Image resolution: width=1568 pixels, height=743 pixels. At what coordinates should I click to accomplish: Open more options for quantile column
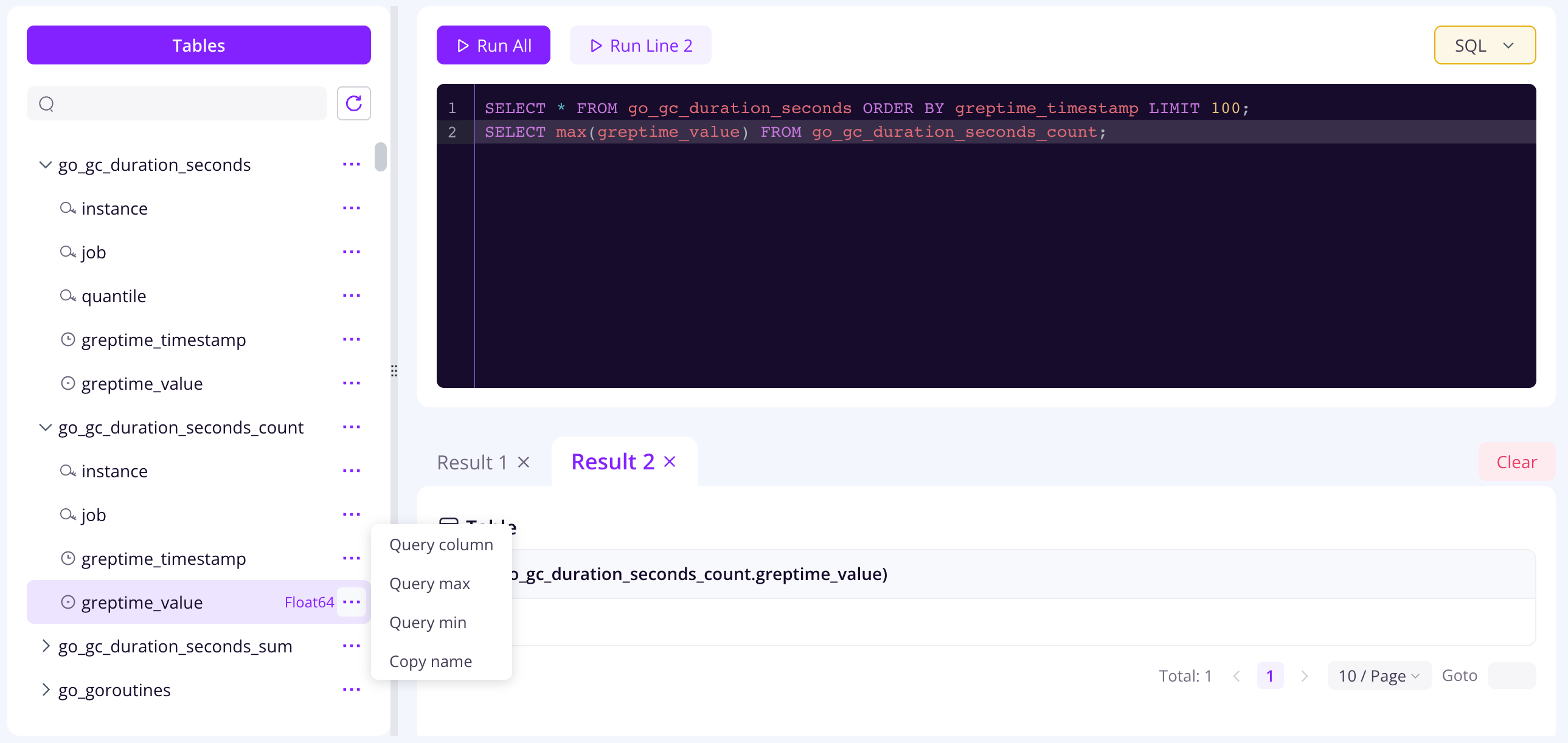[x=351, y=295]
